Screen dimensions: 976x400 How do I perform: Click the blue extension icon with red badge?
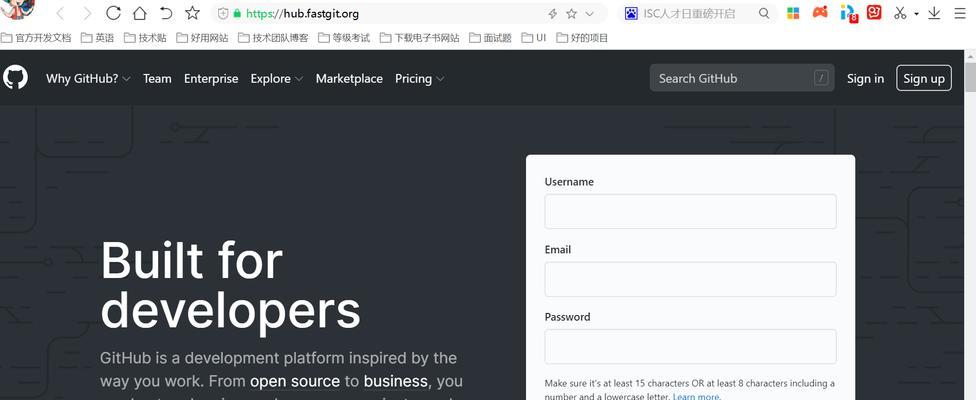(x=848, y=13)
